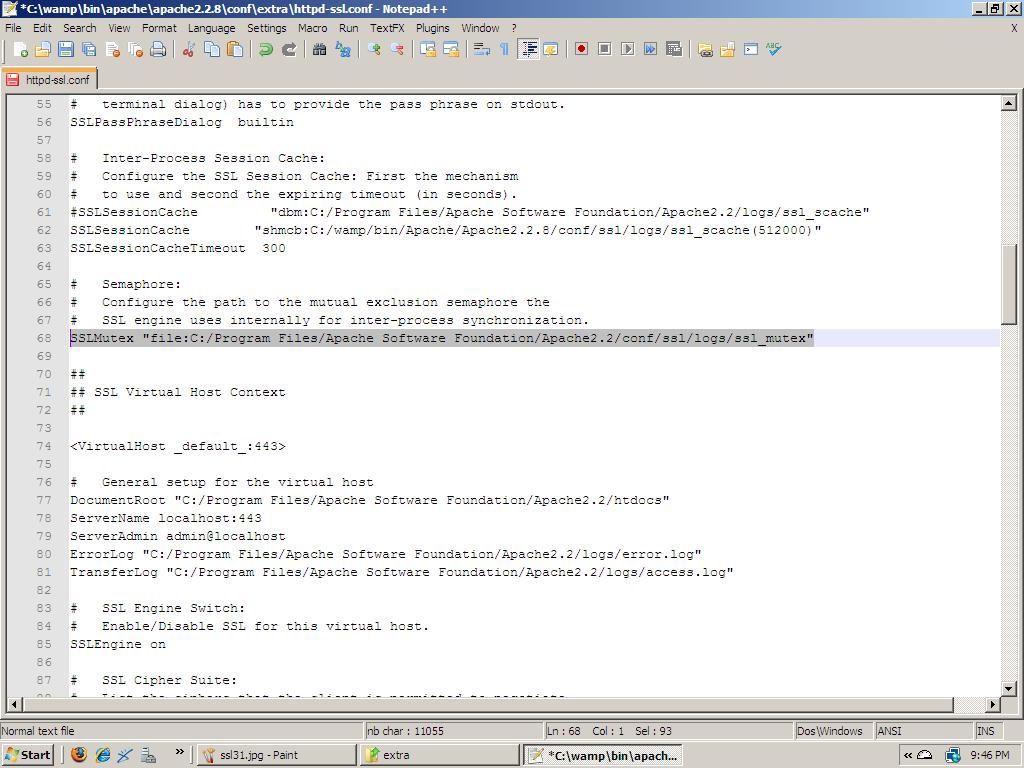Expand hidden system tray icons

point(908,755)
